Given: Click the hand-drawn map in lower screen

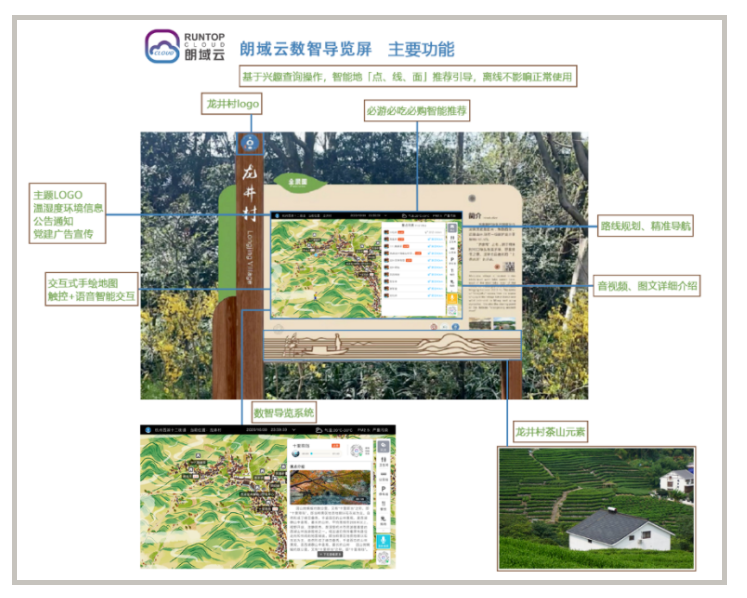Looking at the screenshot, I should (211, 500).
